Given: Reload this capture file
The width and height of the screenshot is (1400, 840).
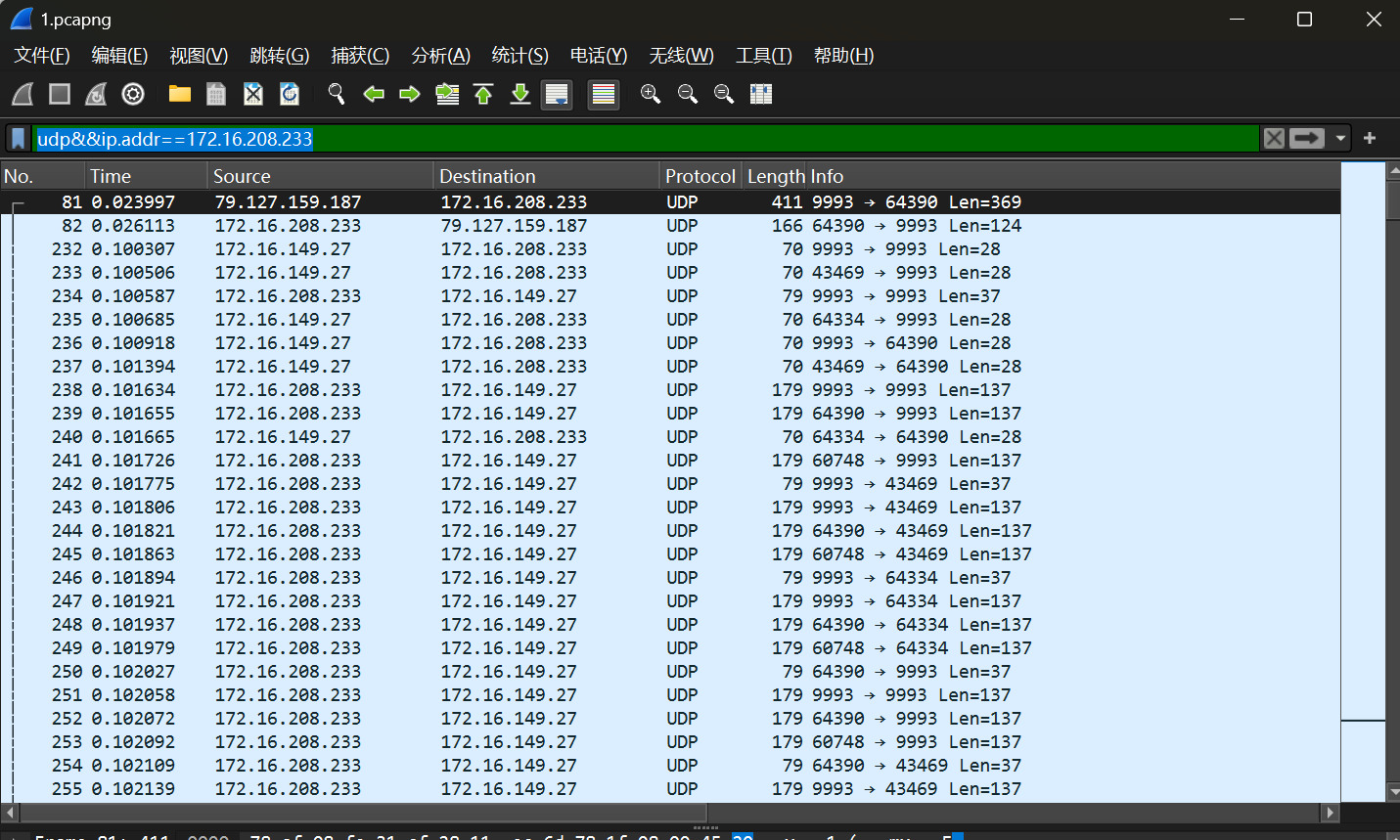Looking at the screenshot, I should 290,94.
